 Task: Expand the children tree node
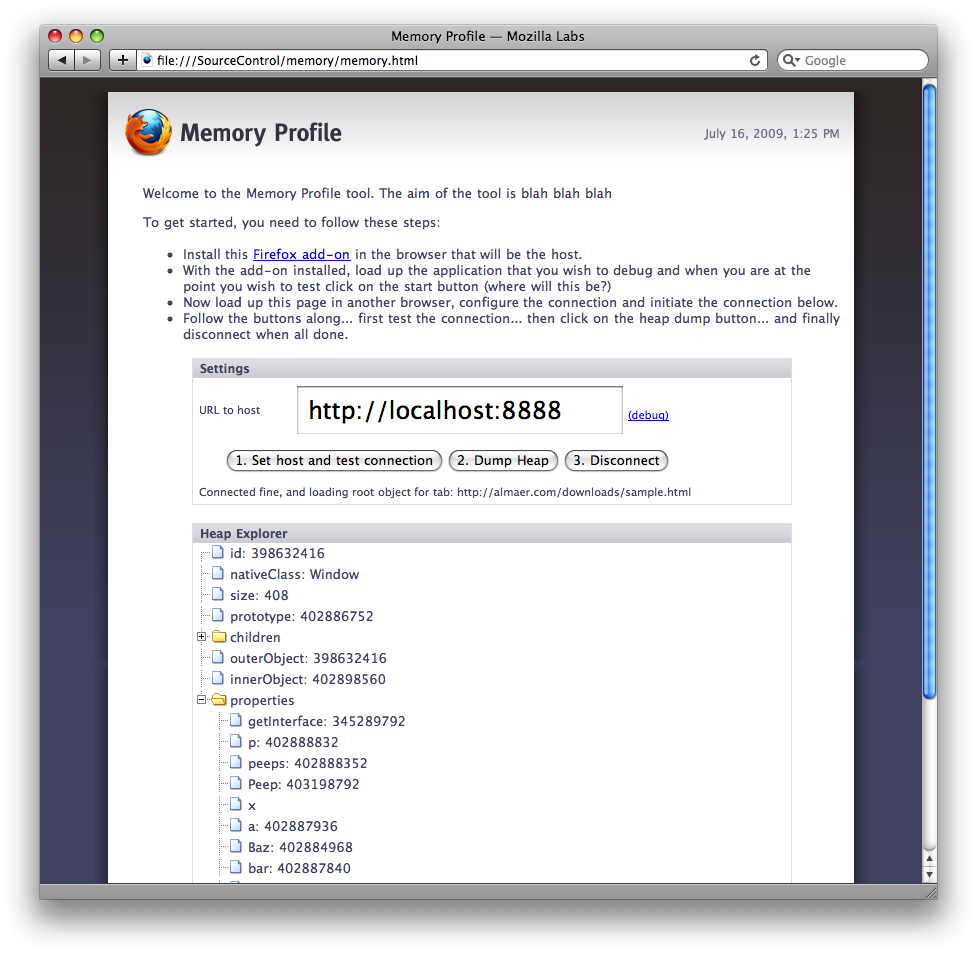point(202,637)
